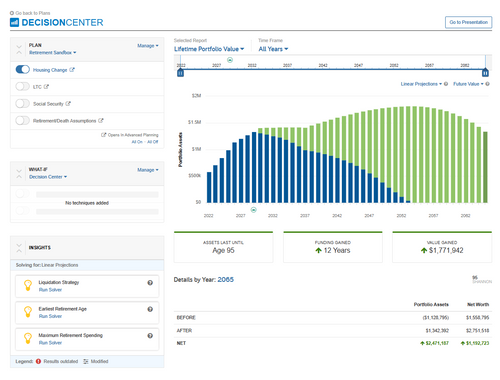
Task: Collapse the What-If panel chevrons
Action: 19,174
